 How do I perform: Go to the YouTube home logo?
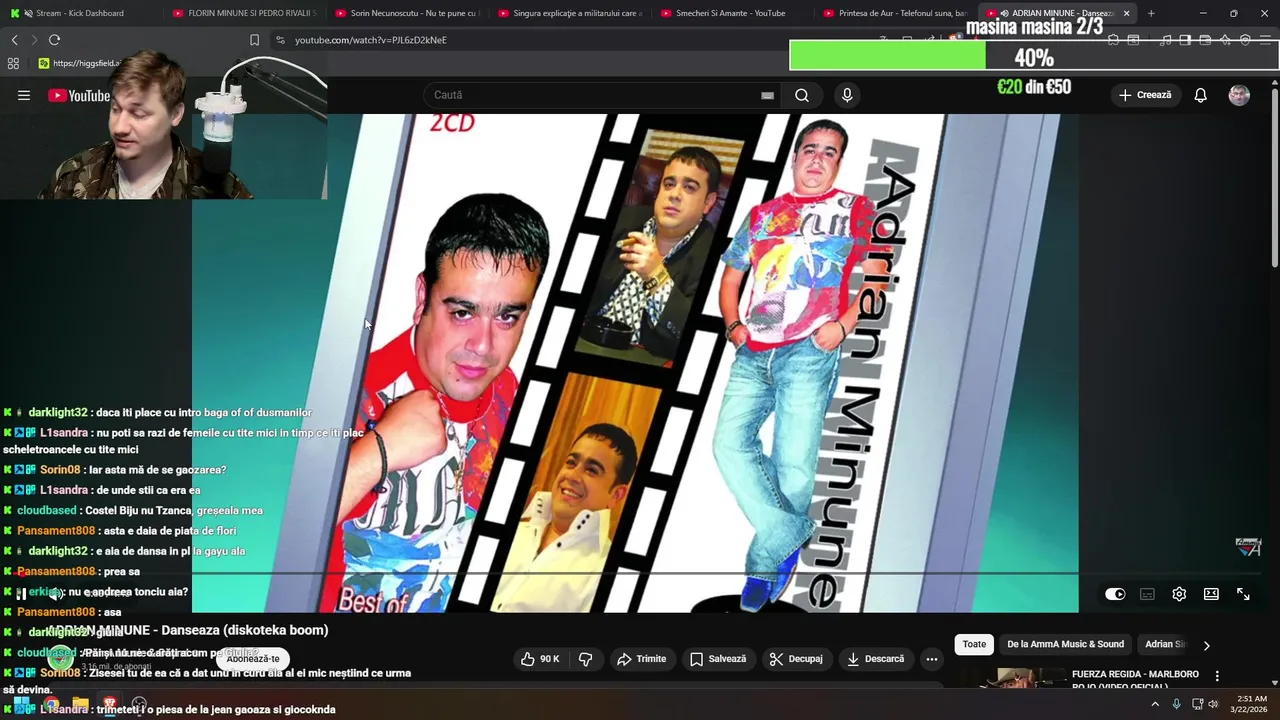[x=79, y=95]
